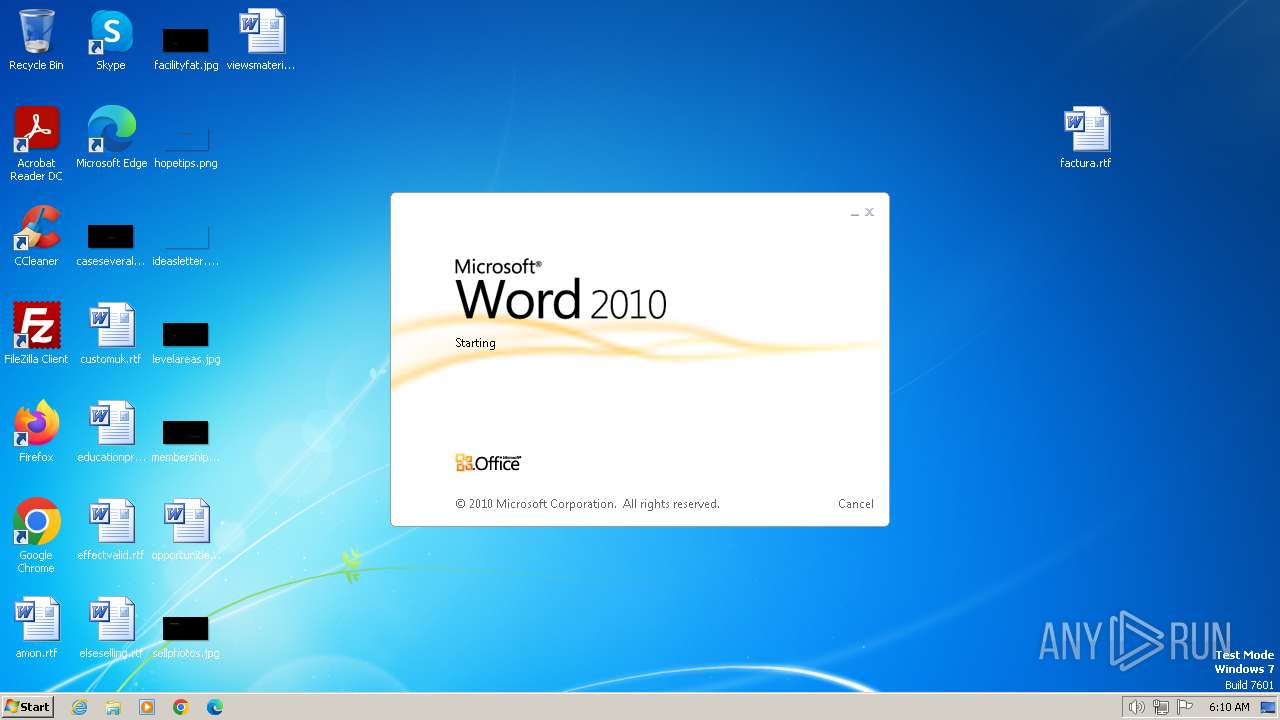Select the FileZilla Client shortcut
This screenshot has width=1280, height=720.
tap(36, 334)
